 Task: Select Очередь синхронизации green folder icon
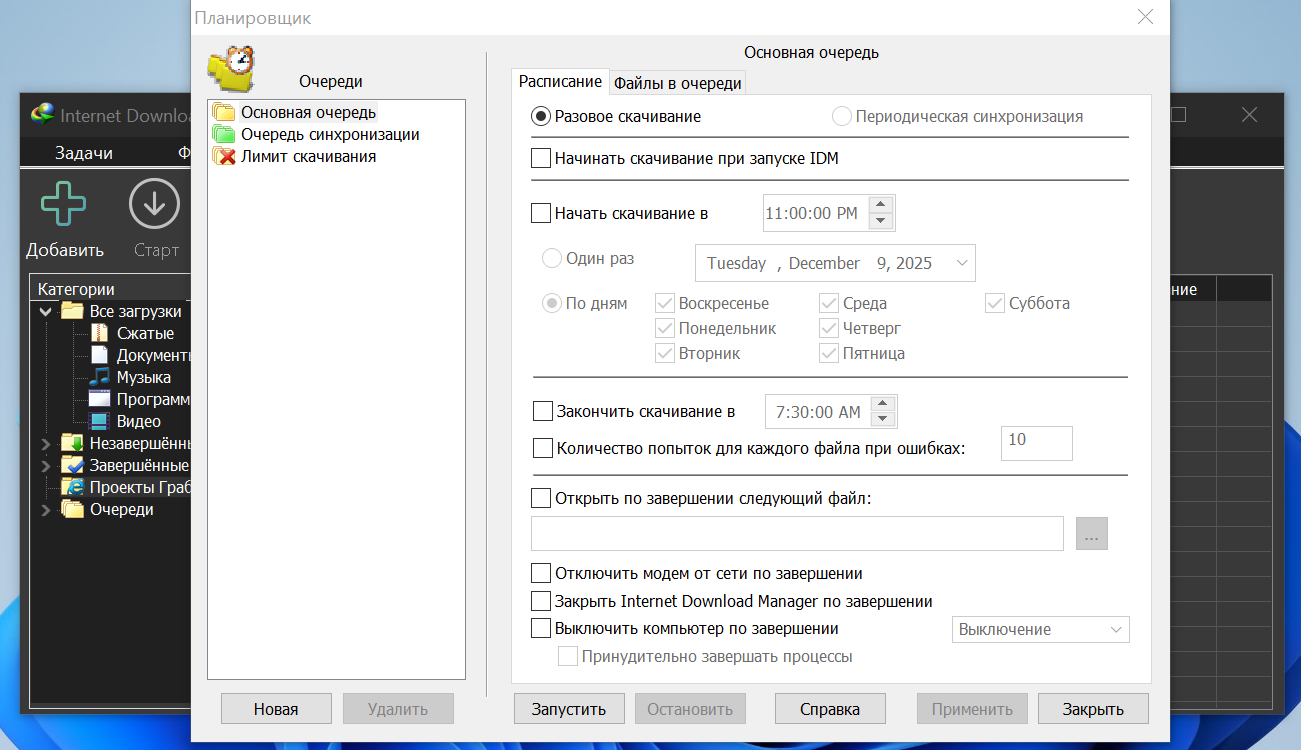(223, 135)
